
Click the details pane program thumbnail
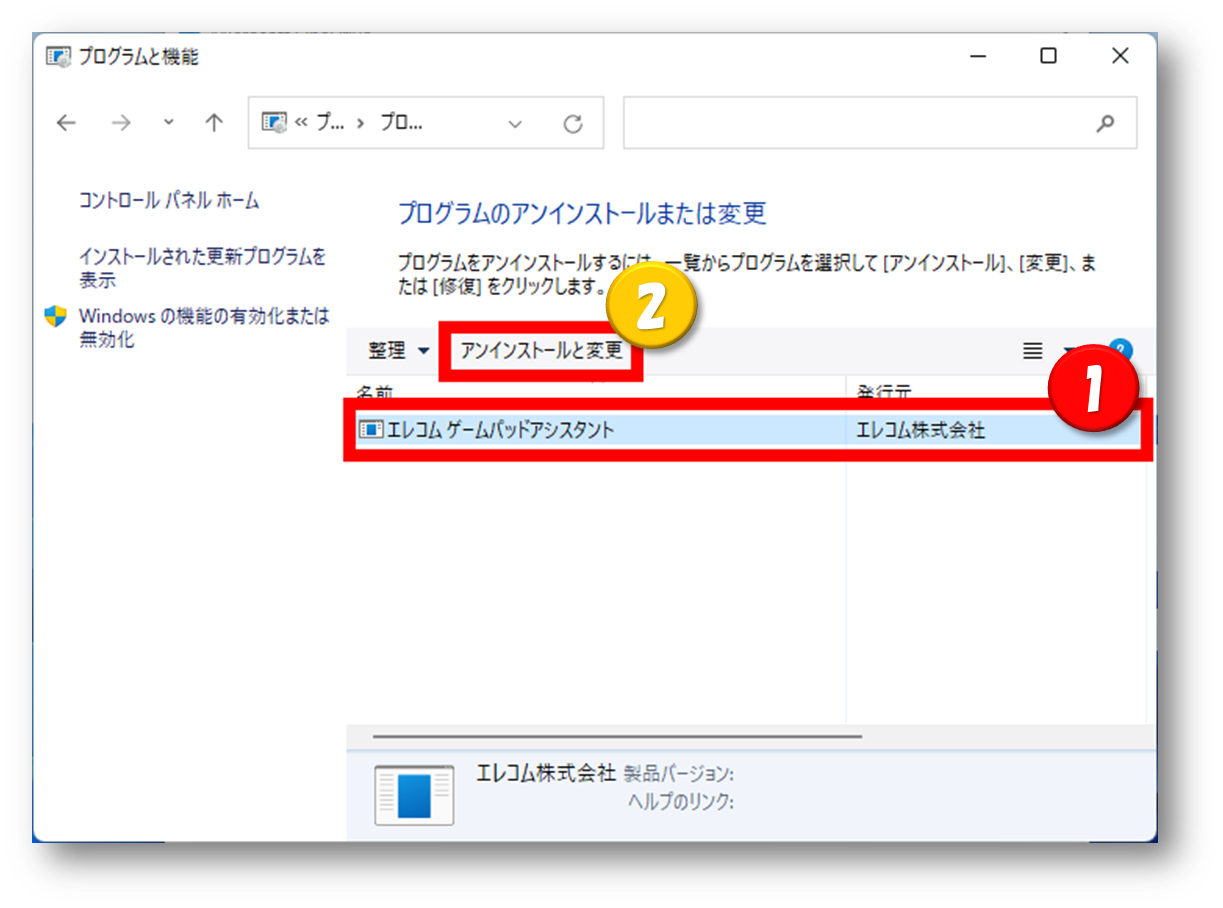click(x=414, y=794)
